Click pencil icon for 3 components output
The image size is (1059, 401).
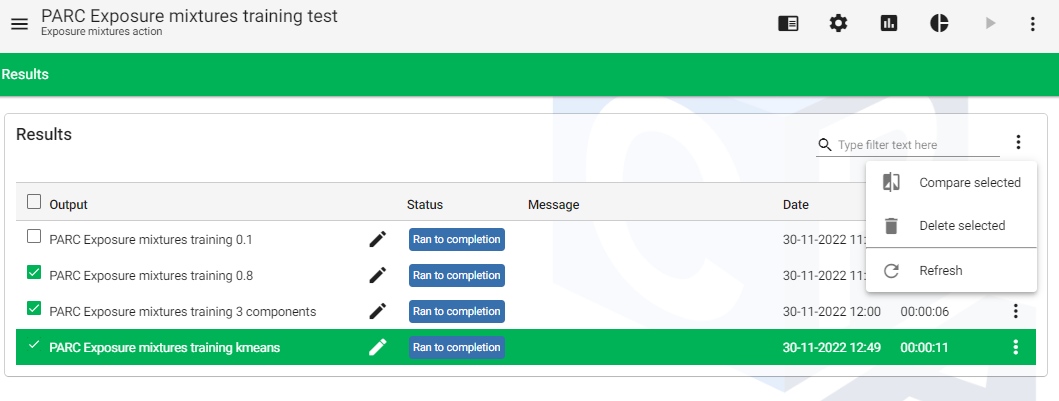tap(377, 311)
